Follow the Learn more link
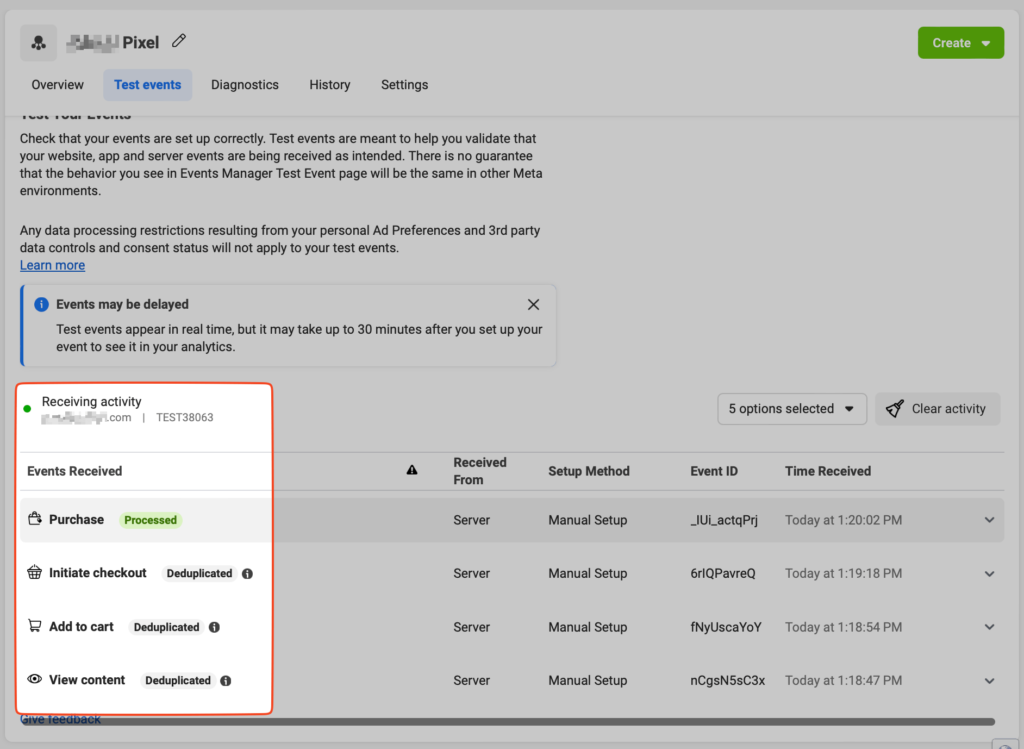1024x749 pixels. 52,265
